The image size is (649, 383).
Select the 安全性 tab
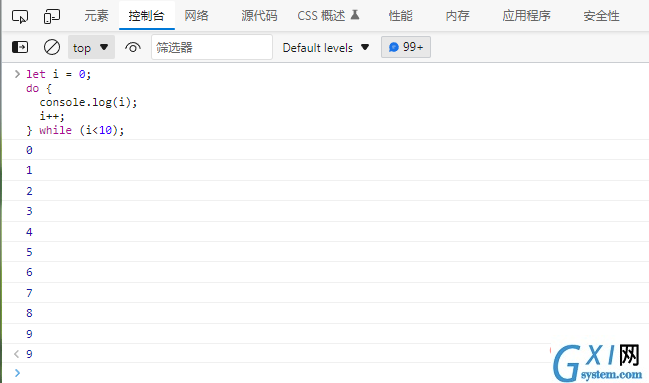(601, 16)
